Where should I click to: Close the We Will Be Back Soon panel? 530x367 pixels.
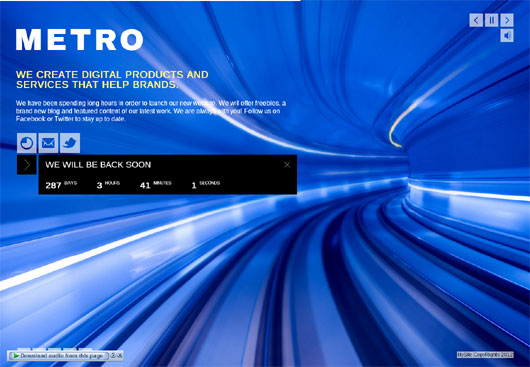(287, 165)
